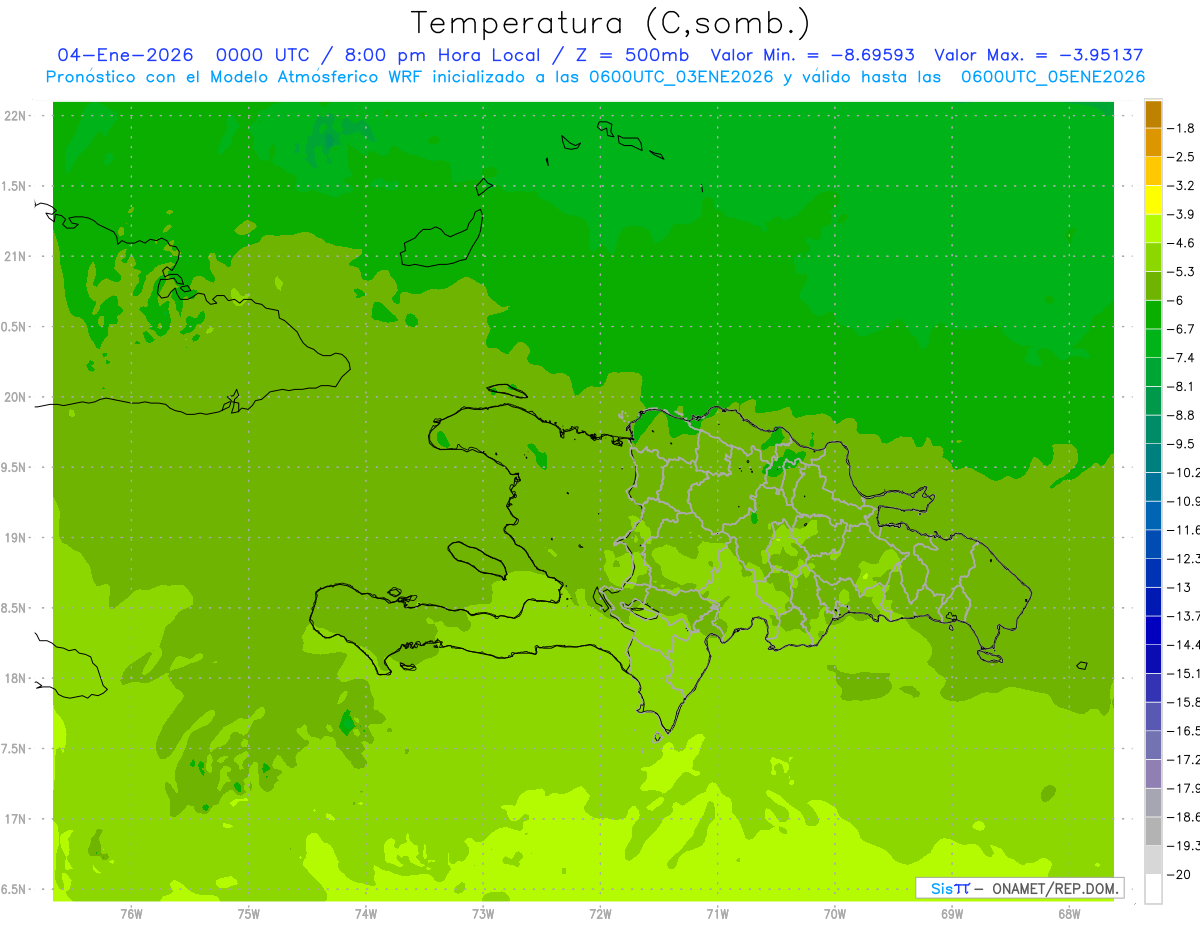Click the "ONAMET/REP.DOM." credit label

[1055, 889]
